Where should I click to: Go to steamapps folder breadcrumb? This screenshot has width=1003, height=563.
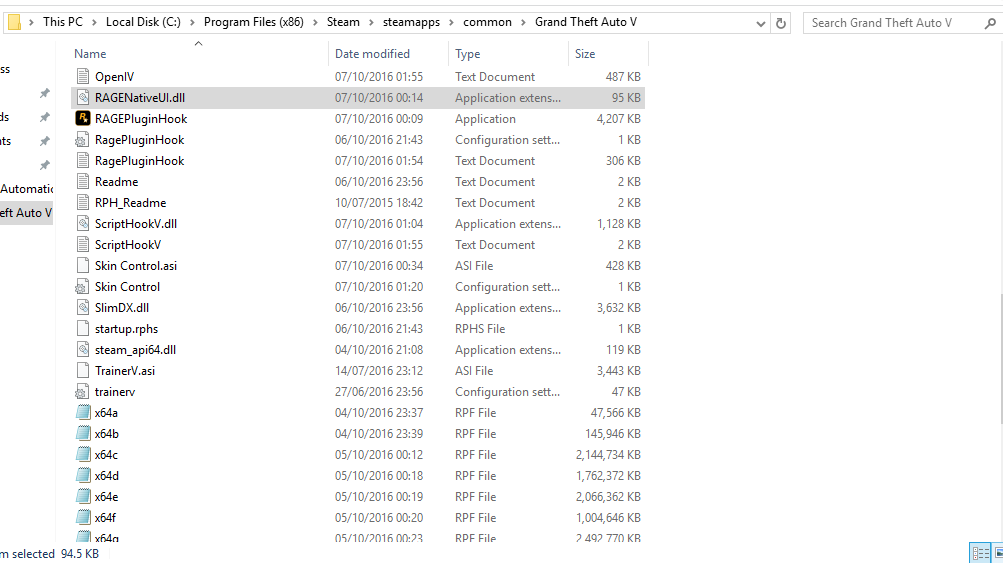411,22
